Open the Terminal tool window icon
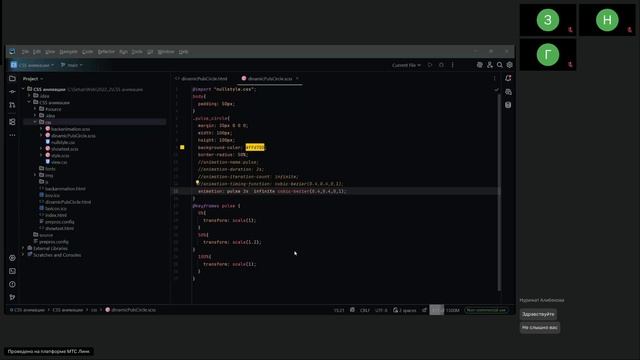The height and width of the screenshot is (360, 640). (x=12, y=271)
